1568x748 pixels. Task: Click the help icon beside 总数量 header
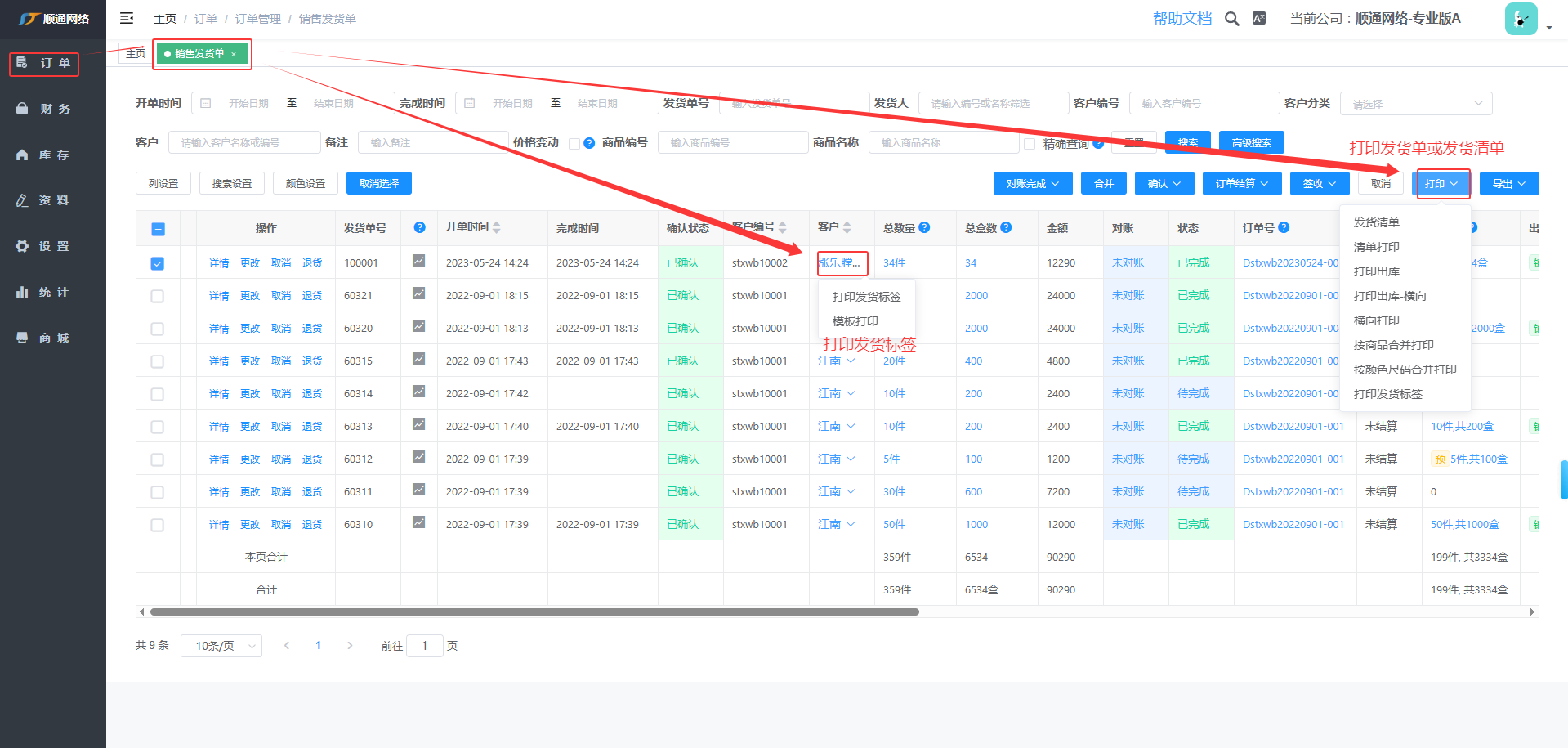click(x=924, y=227)
